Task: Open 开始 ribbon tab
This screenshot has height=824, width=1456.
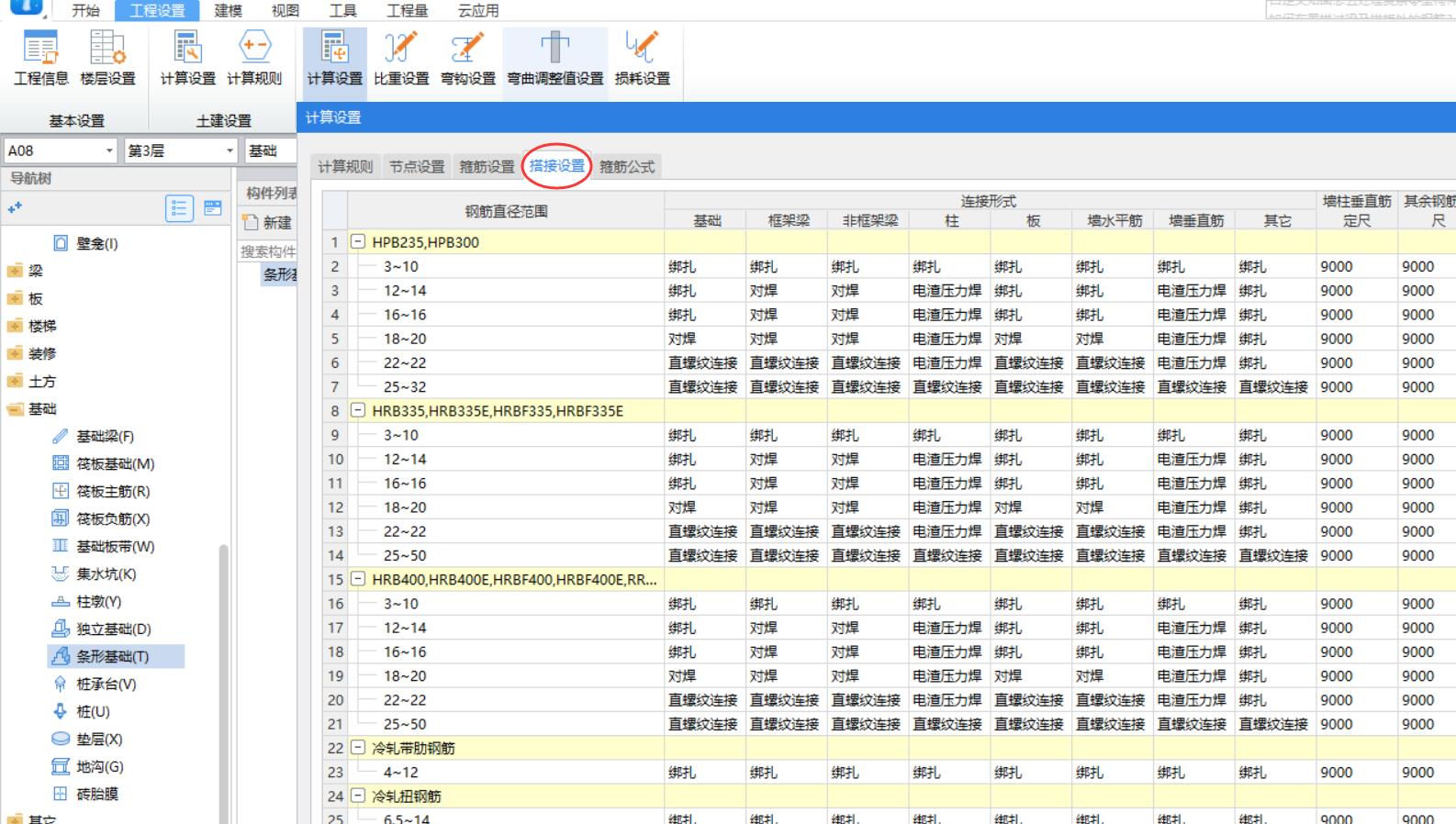Action: (x=85, y=10)
